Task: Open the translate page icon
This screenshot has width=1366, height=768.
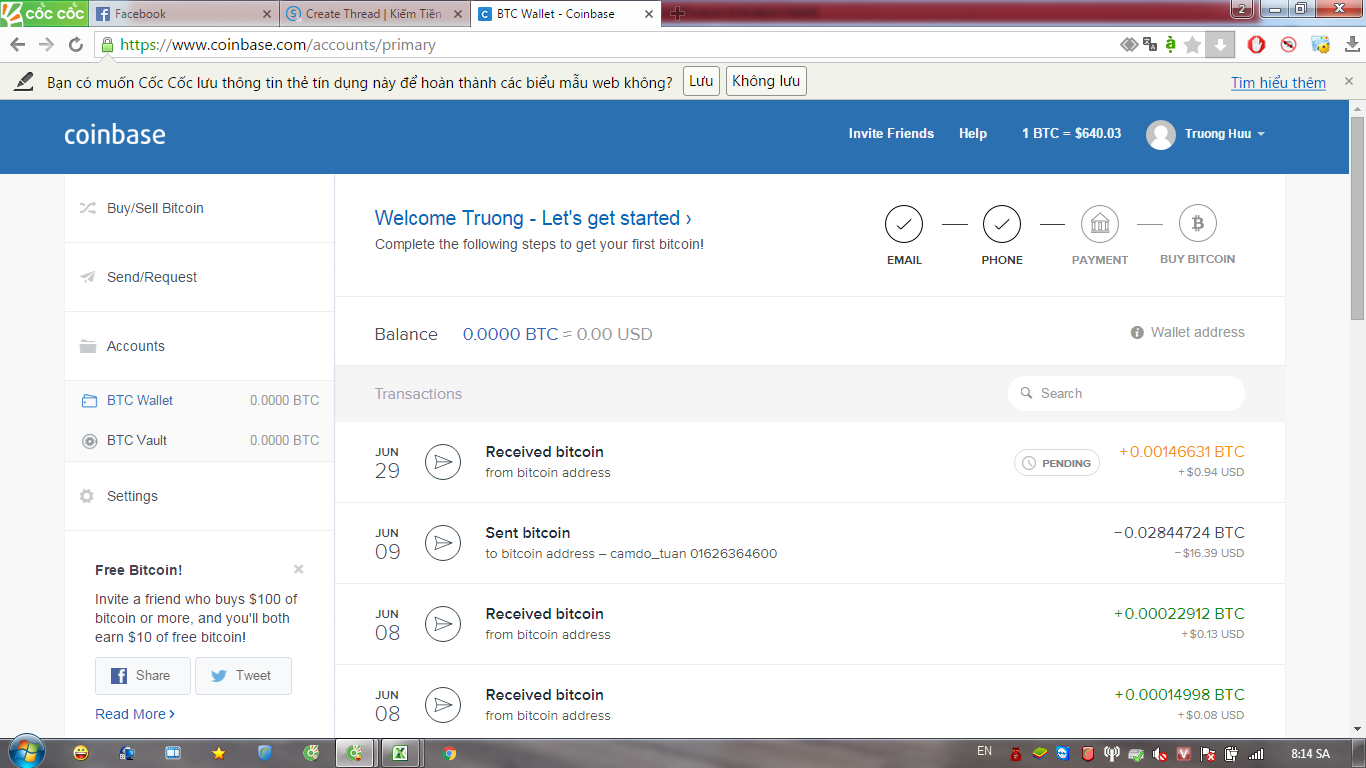Action: (1150, 45)
